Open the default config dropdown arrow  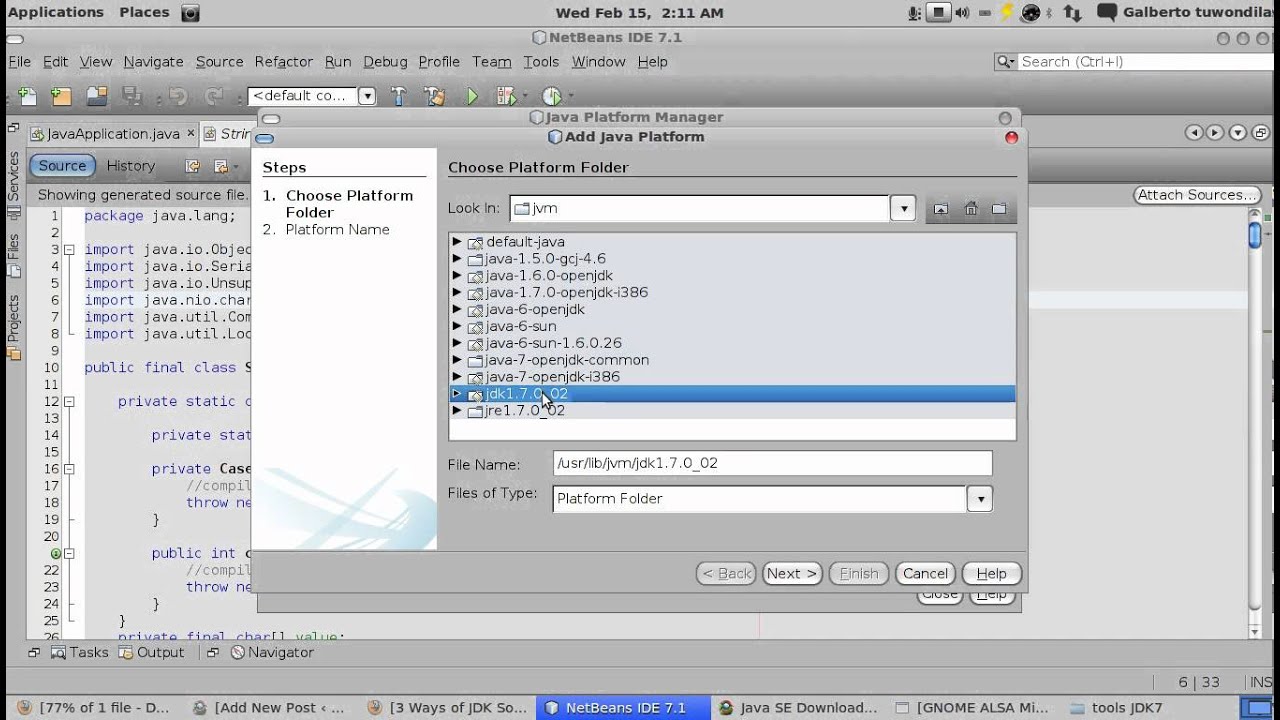[x=367, y=96]
